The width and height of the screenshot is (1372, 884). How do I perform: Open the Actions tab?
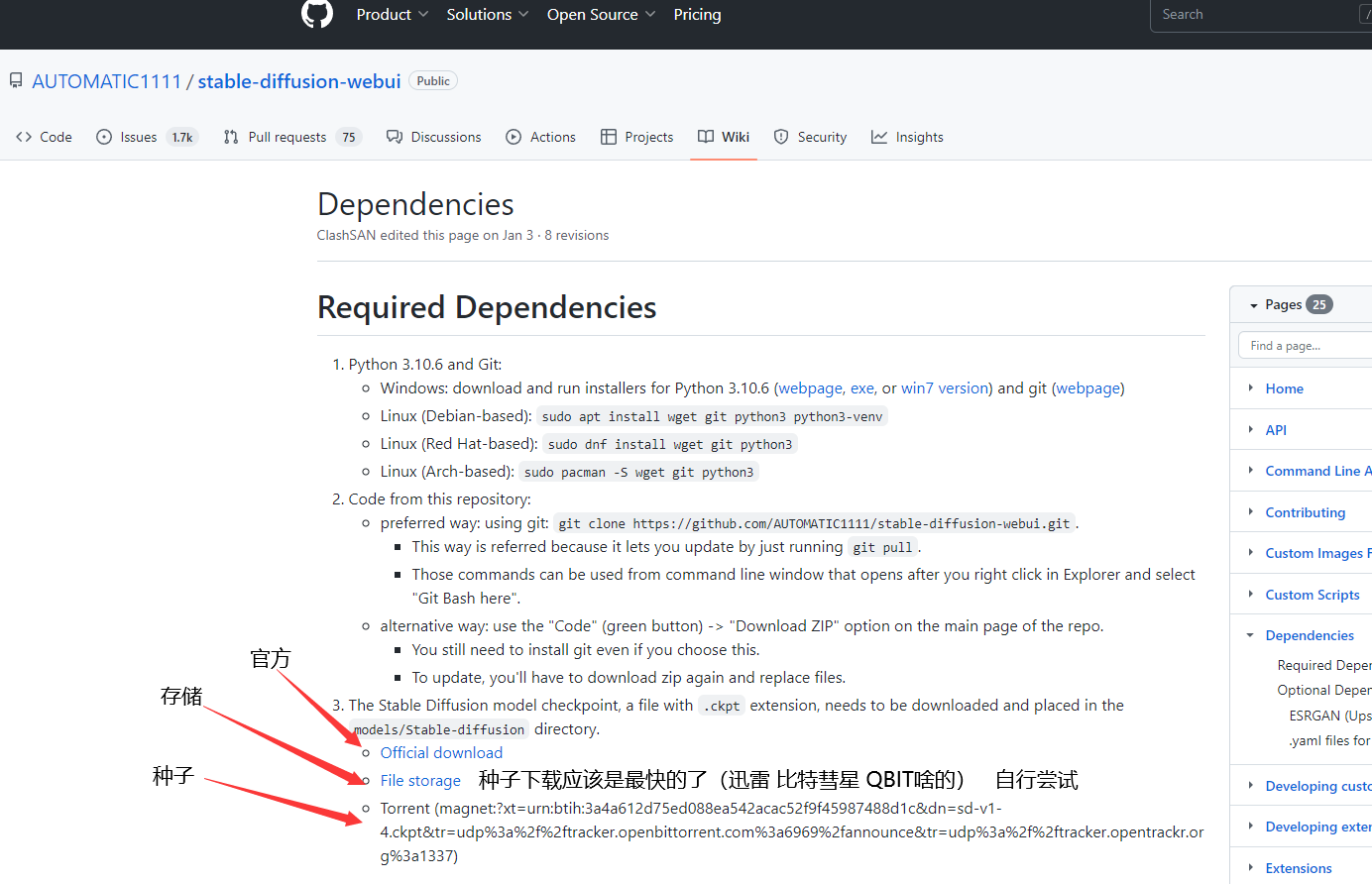pyautogui.click(x=540, y=137)
